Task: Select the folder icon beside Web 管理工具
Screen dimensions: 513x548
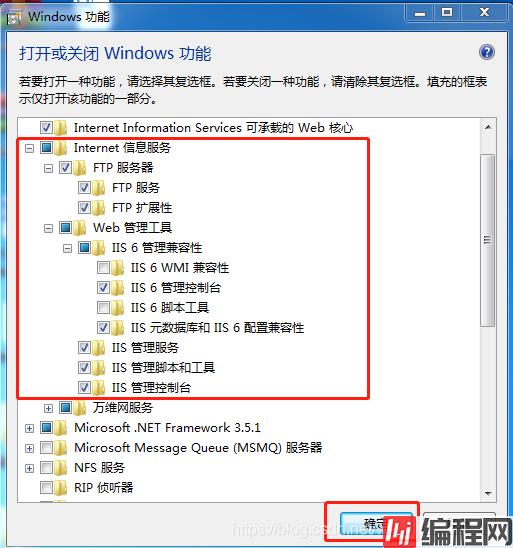Action: [80, 228]
